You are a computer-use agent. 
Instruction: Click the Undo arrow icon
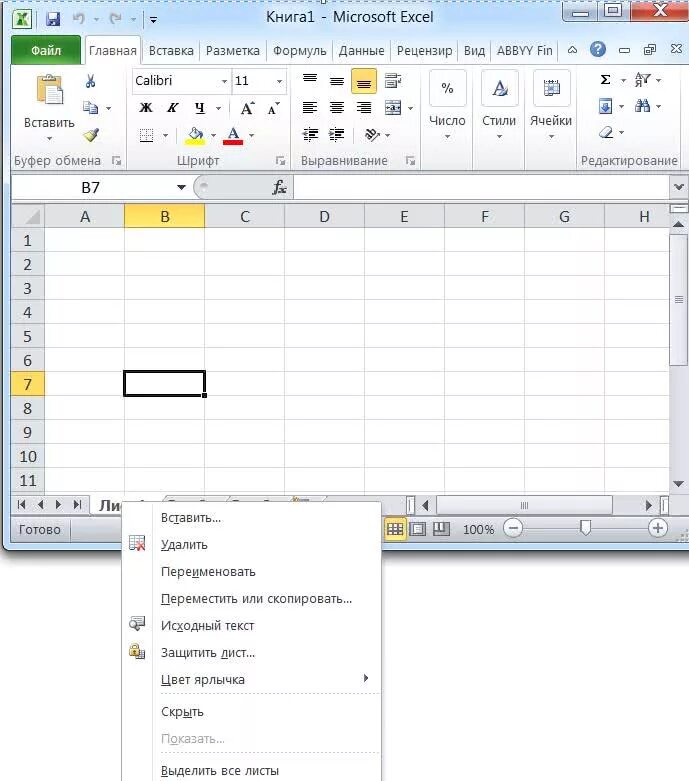[x=78, y=19]
